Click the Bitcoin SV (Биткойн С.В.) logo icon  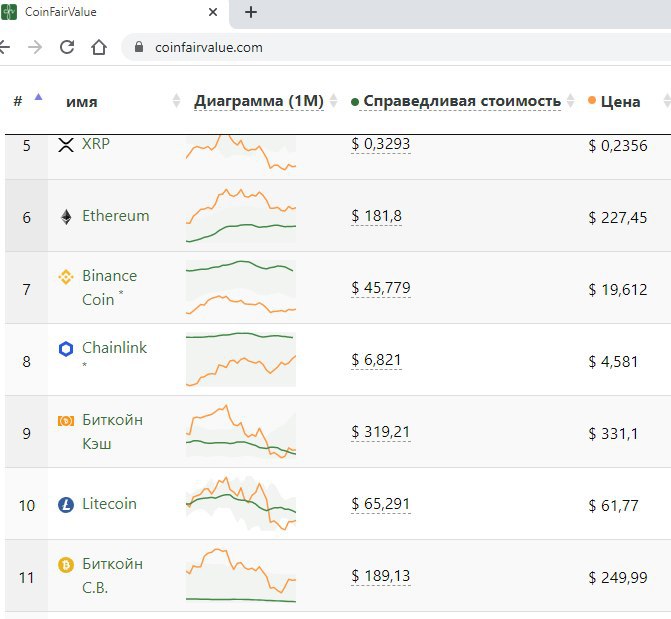point(66,565)
